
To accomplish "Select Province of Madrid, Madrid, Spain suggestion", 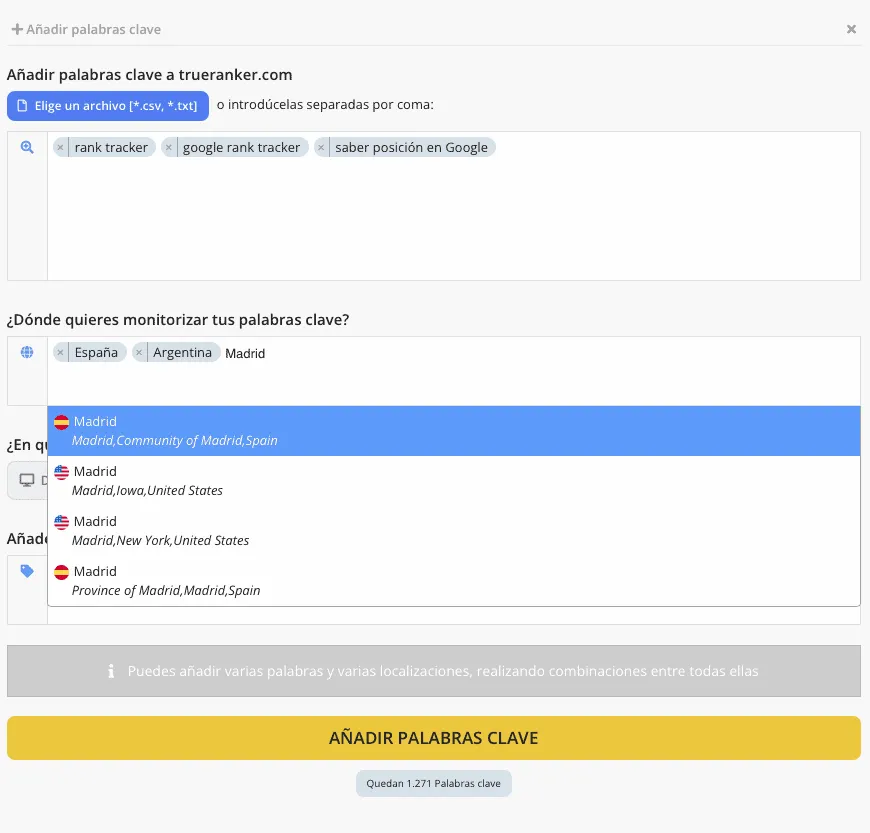I will (454, 580).
